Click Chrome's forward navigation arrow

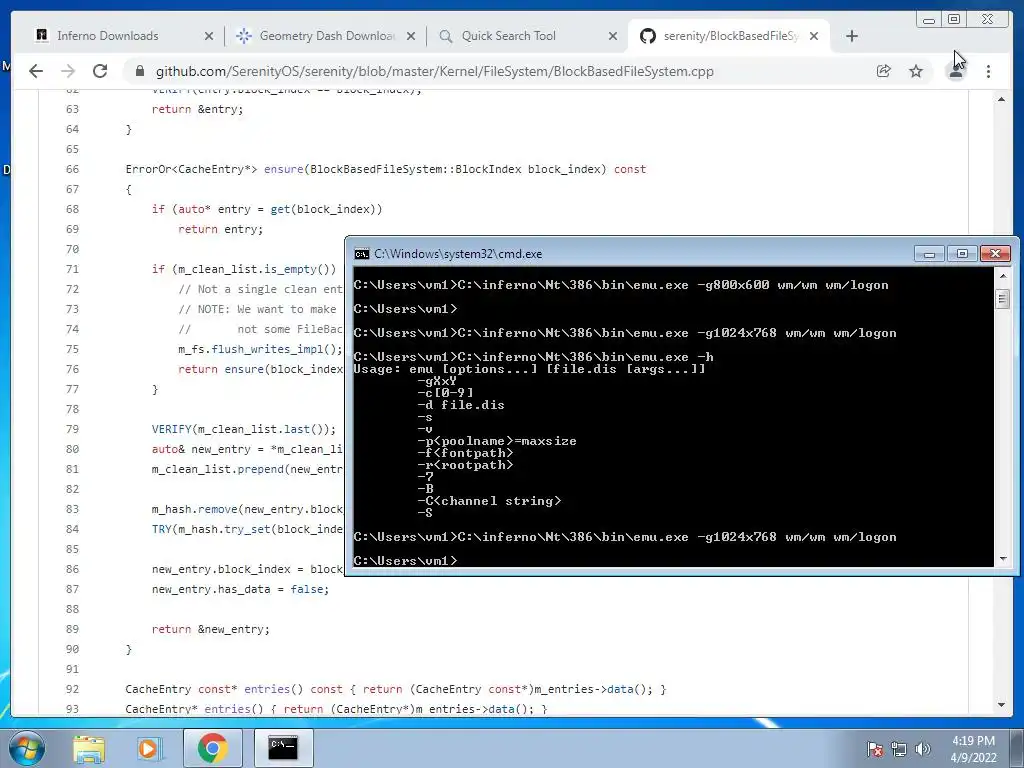coord(68,71)
